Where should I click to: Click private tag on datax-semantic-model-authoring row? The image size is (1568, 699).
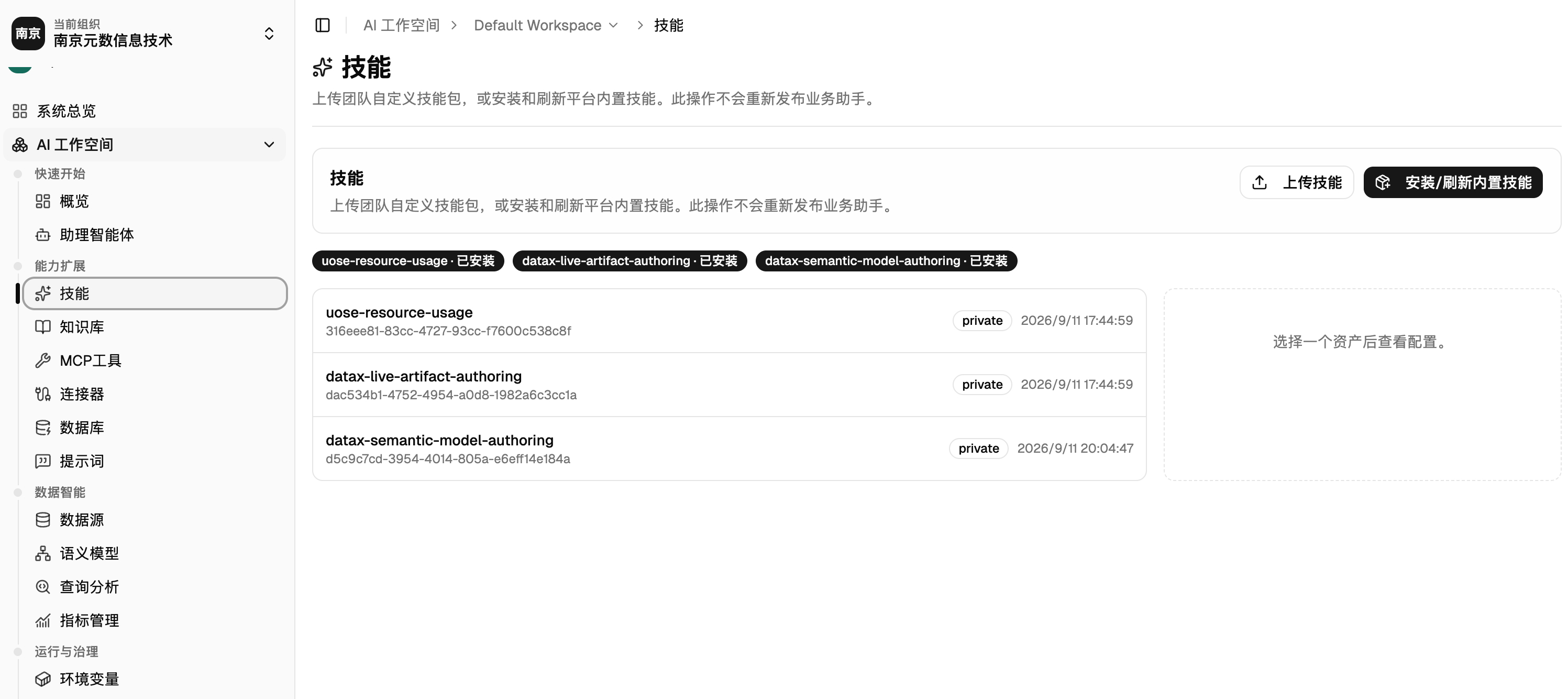pos(978,448)
